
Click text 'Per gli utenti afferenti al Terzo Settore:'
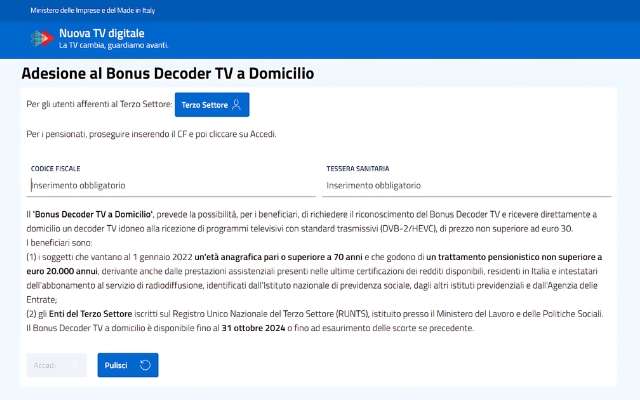point(99,104)
